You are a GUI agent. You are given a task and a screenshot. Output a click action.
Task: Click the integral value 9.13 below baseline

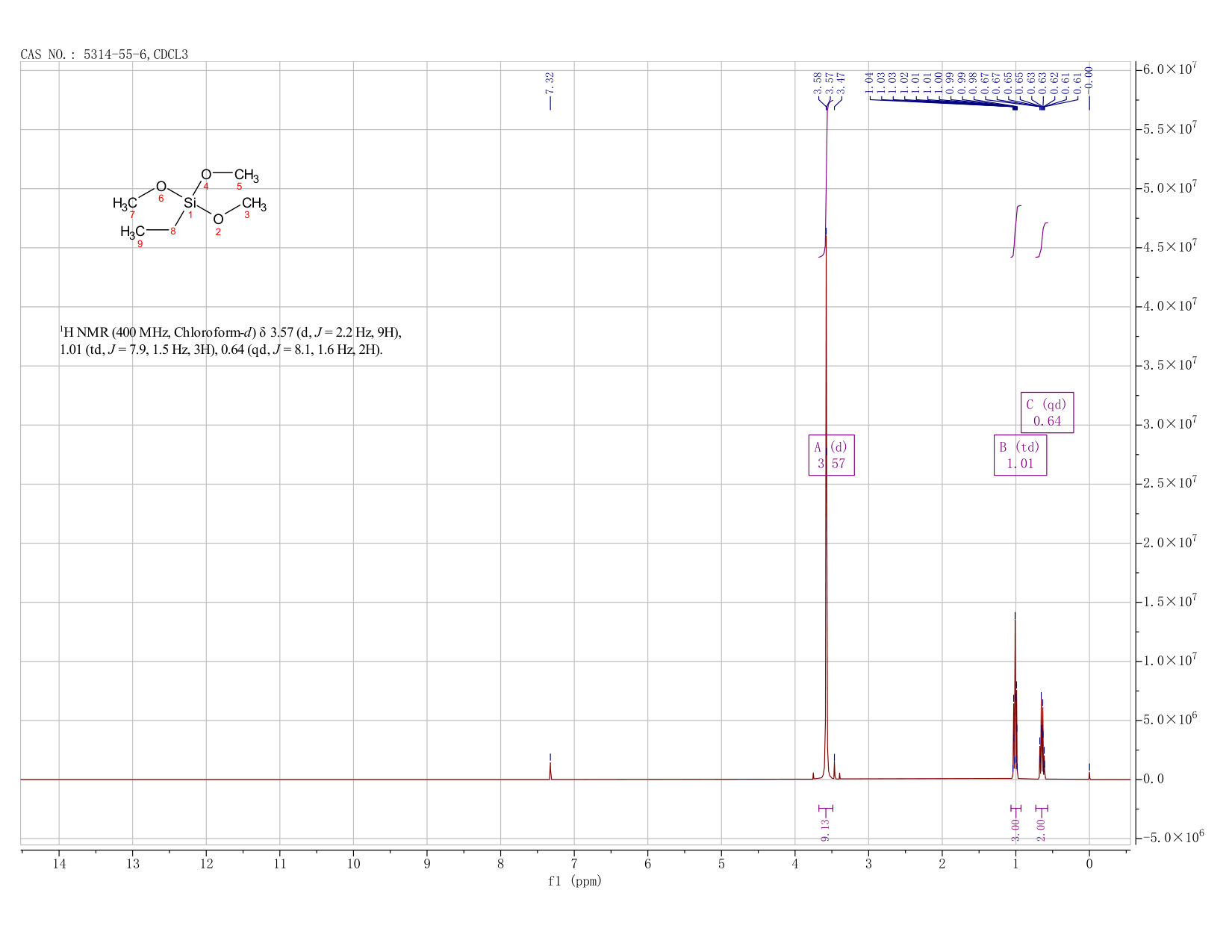click(825, 830)
